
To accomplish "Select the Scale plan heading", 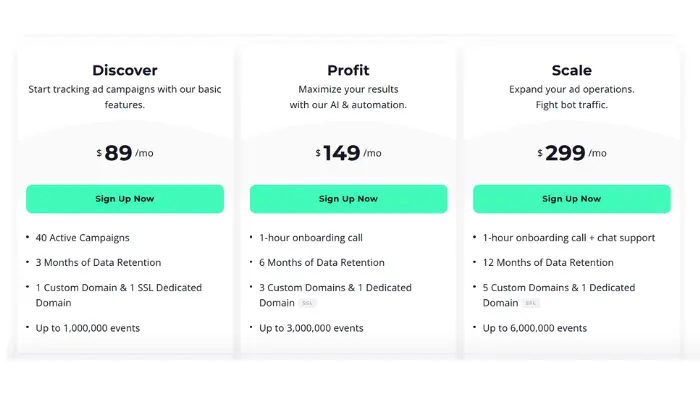I will click(571, 70).
